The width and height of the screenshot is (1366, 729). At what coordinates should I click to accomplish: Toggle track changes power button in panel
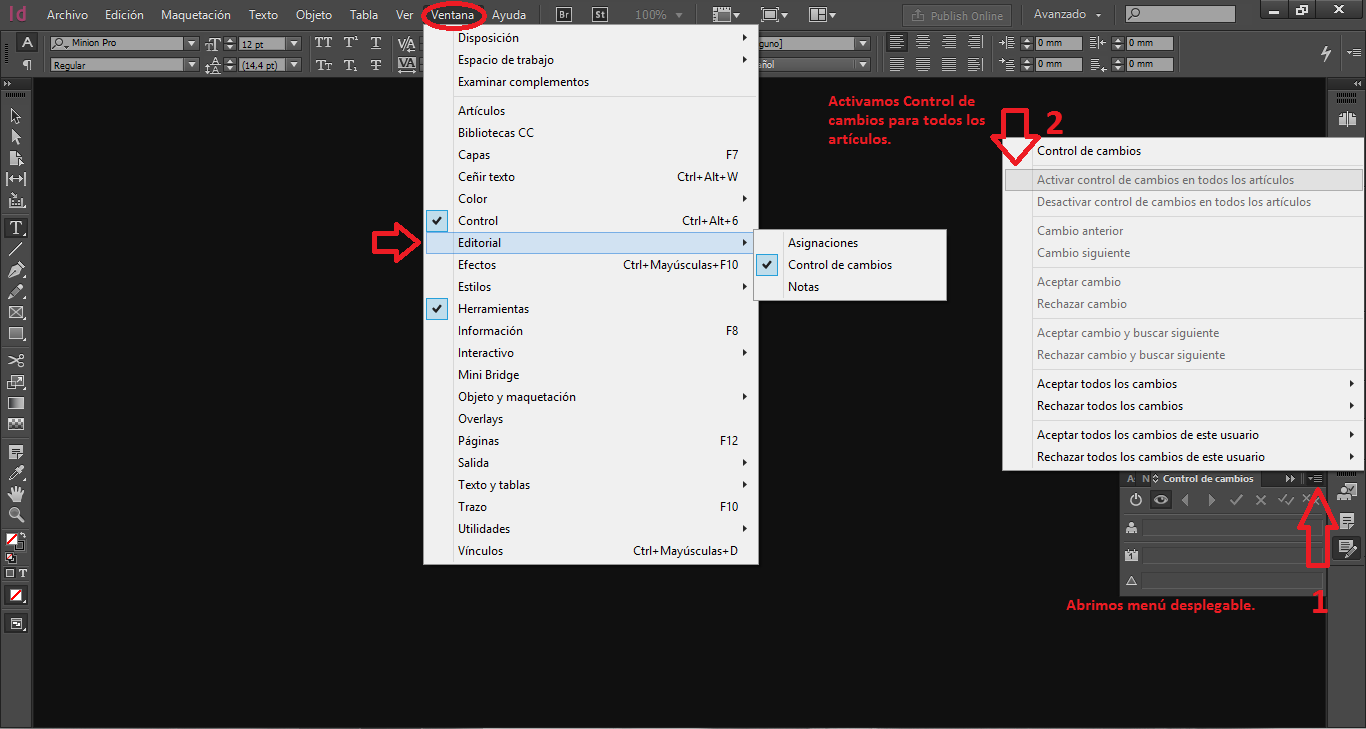point(1135,500)
